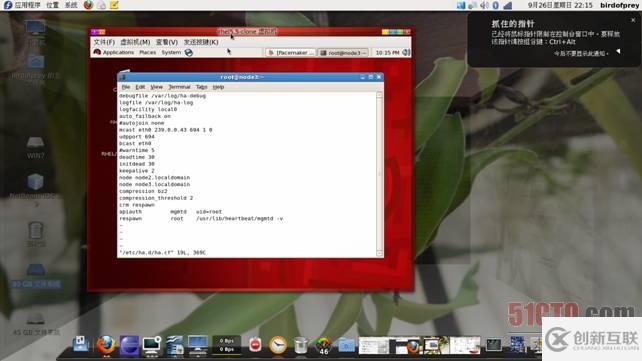Screen dimensions: 642x361
Task: Close the 抓住的指针 notification
Action: tap(633, 20)
